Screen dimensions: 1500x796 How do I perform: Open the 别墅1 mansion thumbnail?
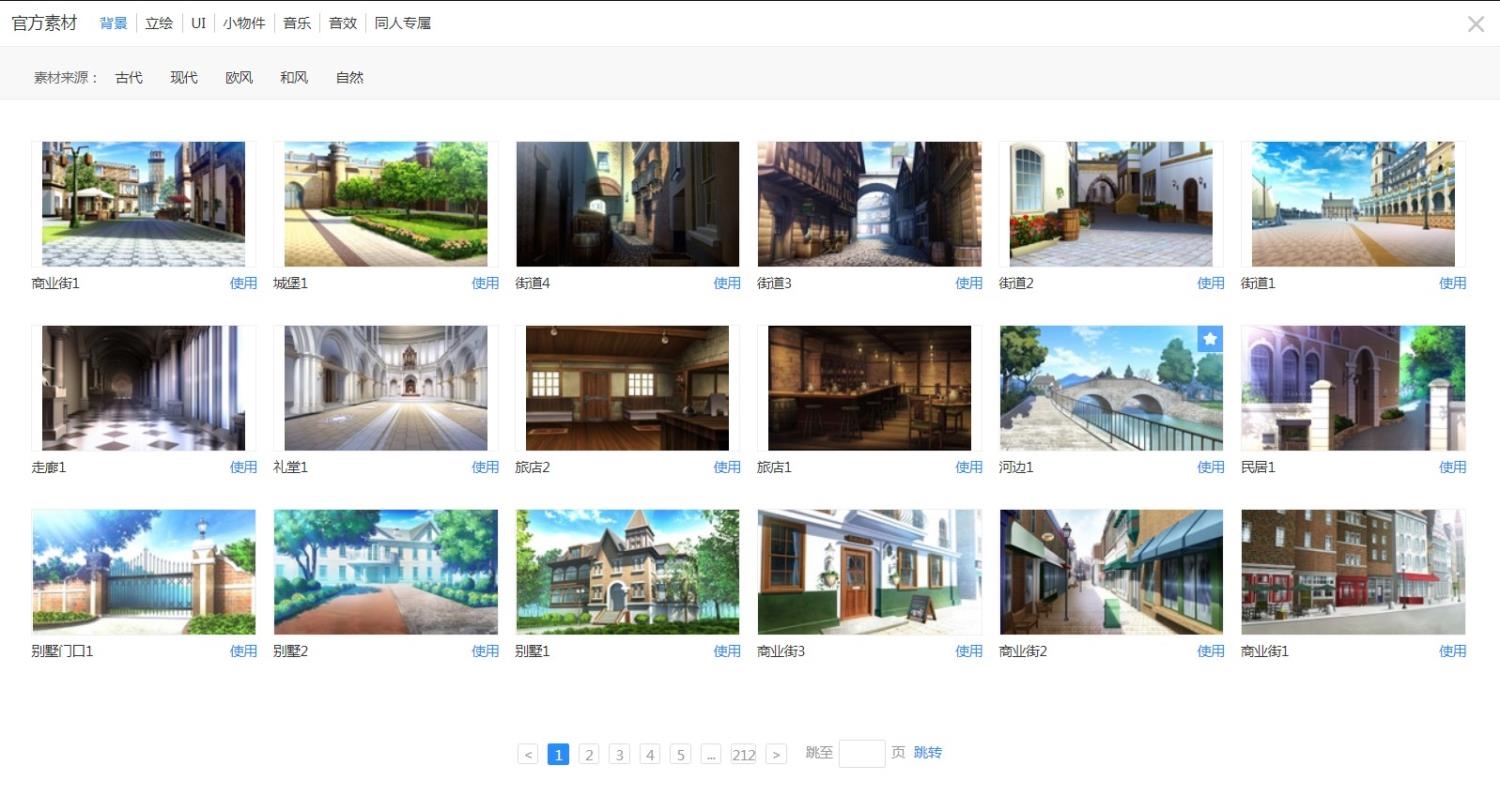coord(627,572)
